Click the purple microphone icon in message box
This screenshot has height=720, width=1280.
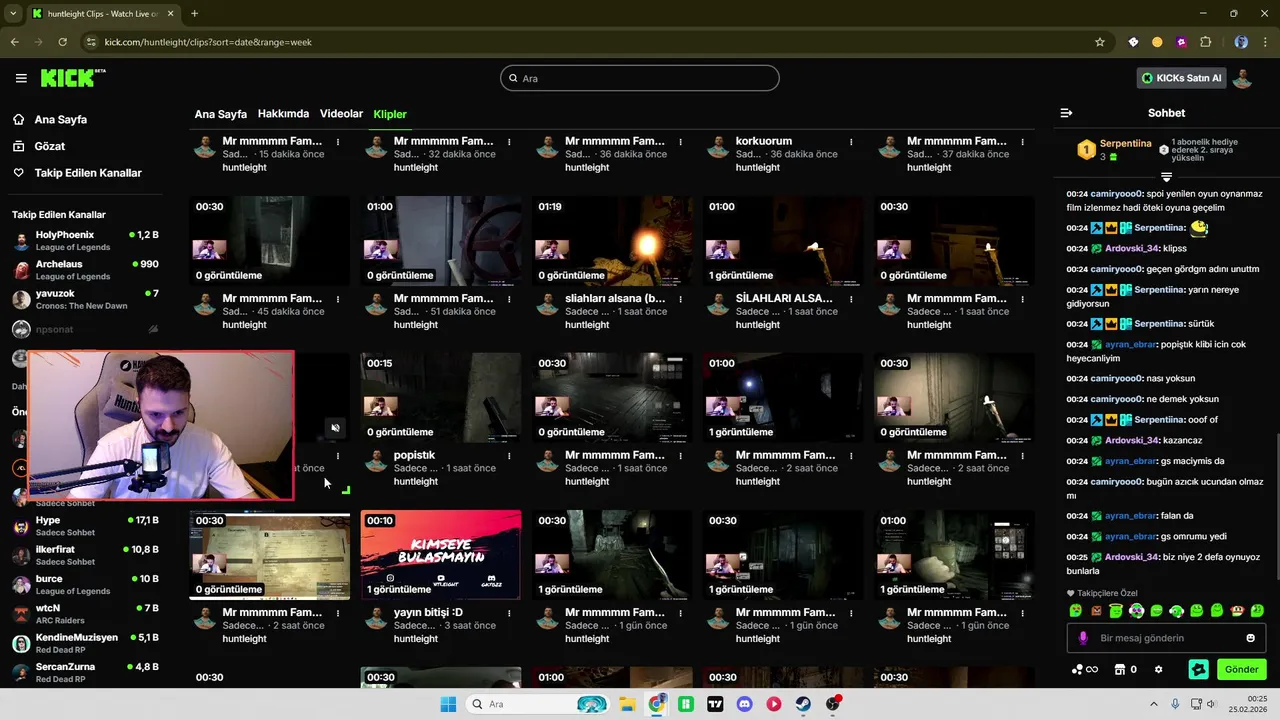point(1083,638)
